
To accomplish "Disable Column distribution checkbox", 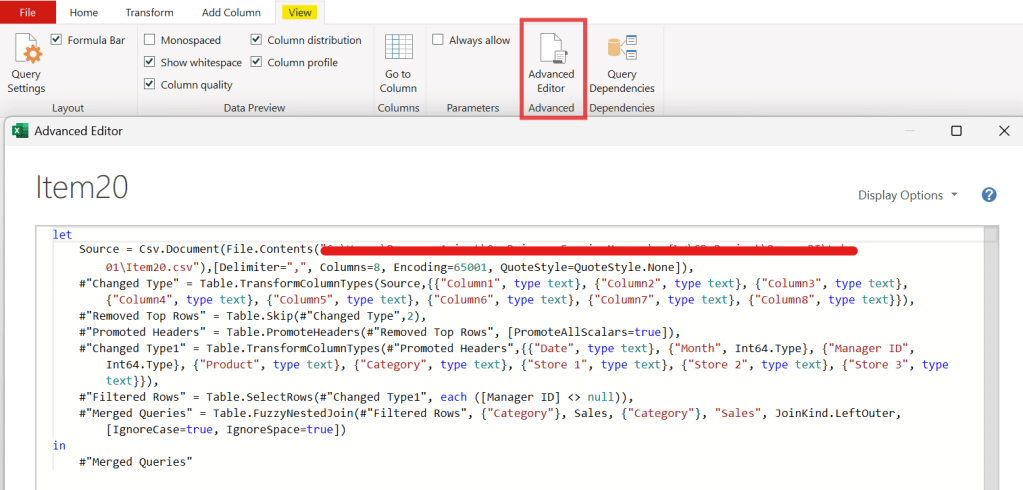I will 257,40.
